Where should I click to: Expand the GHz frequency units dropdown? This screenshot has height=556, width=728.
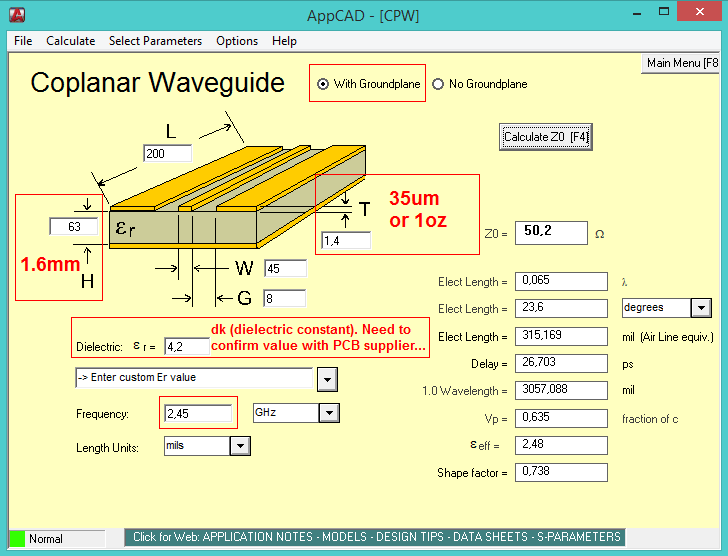pyautogui.click(x=329, y=413)
